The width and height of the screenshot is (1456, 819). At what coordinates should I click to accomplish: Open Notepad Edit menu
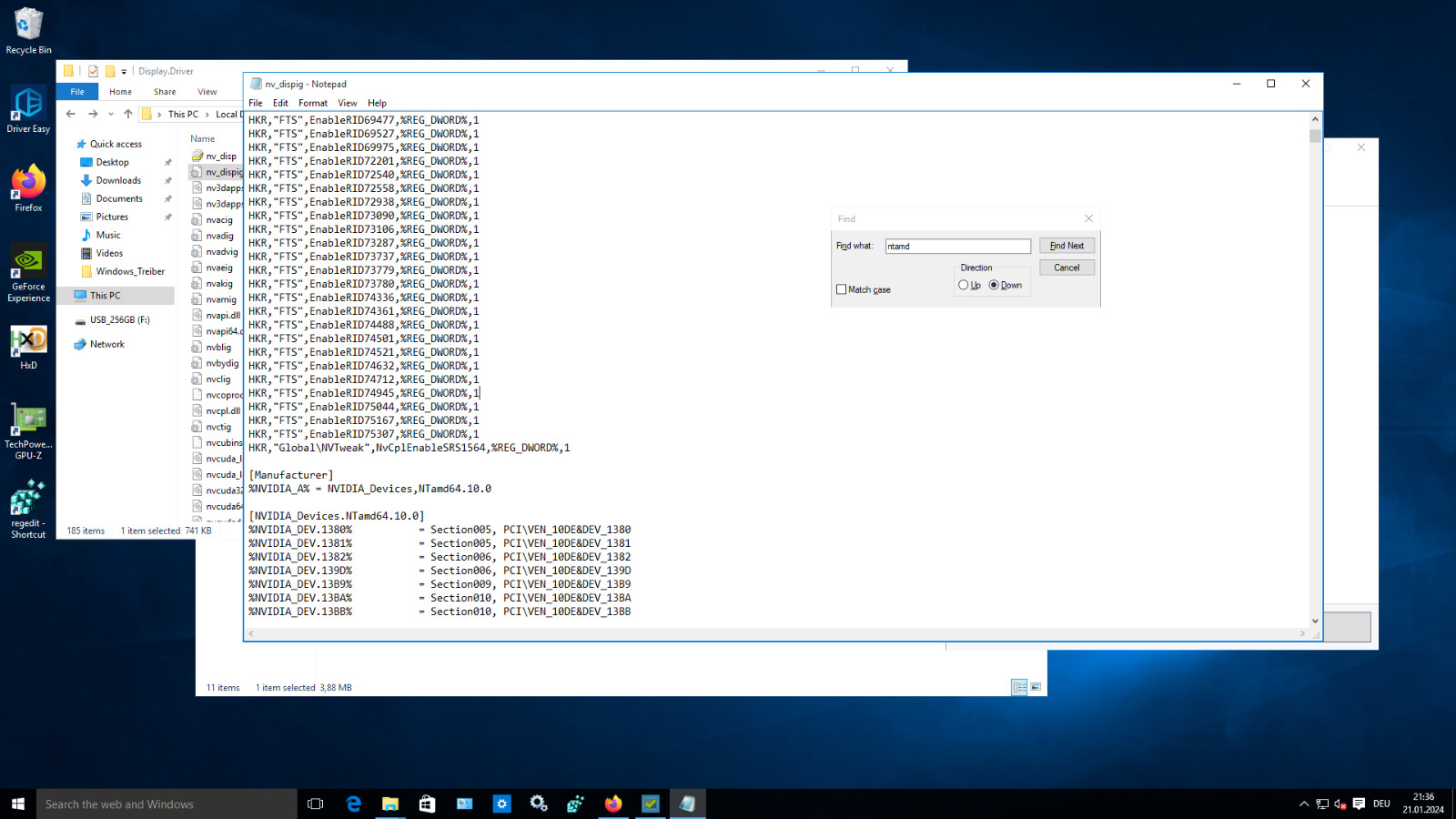click(x=280, y=103)
